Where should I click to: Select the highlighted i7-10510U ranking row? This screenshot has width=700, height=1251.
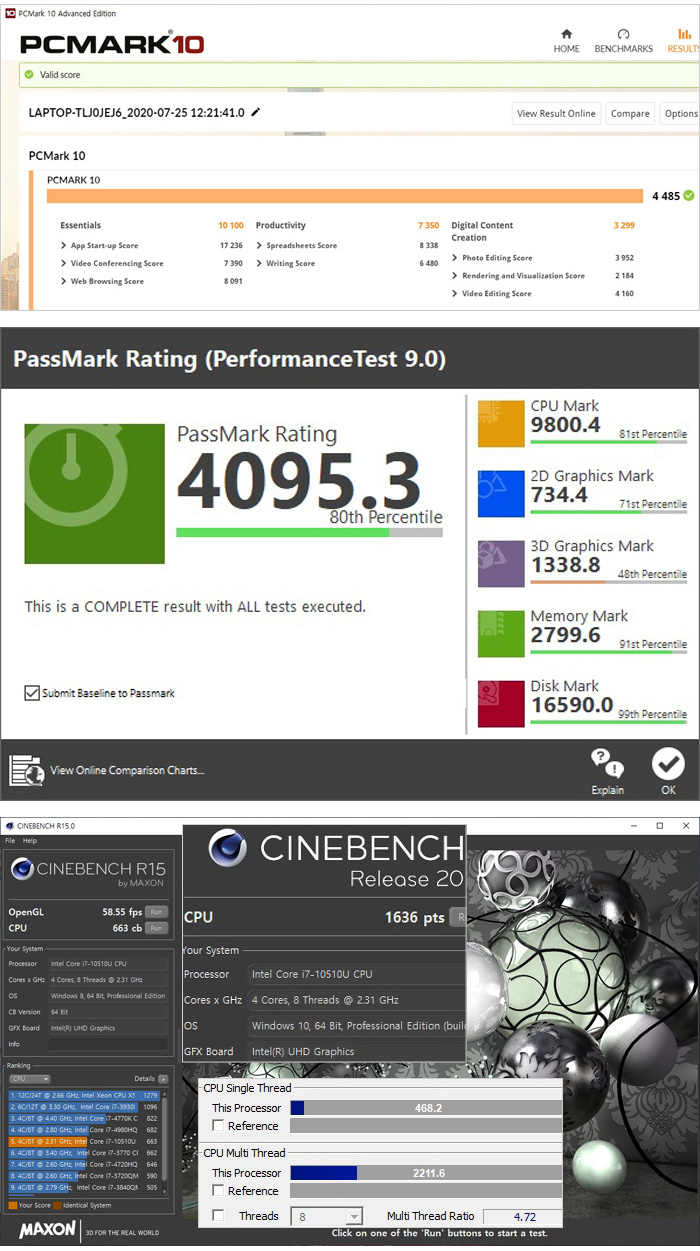point(84,1141)
